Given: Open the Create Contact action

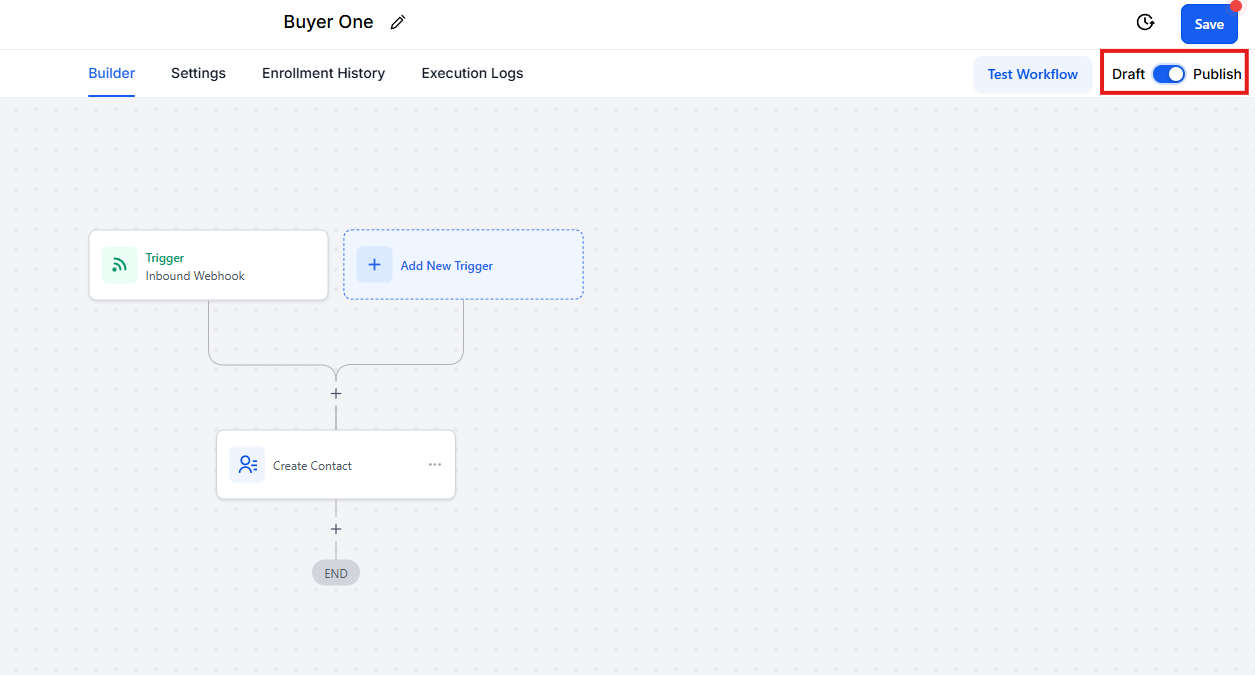Looking at the screenshot, I should 336,465.
